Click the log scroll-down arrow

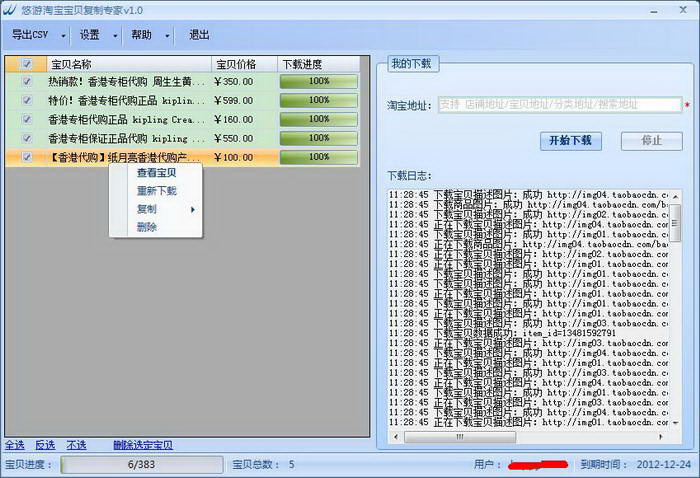(675, 423)
